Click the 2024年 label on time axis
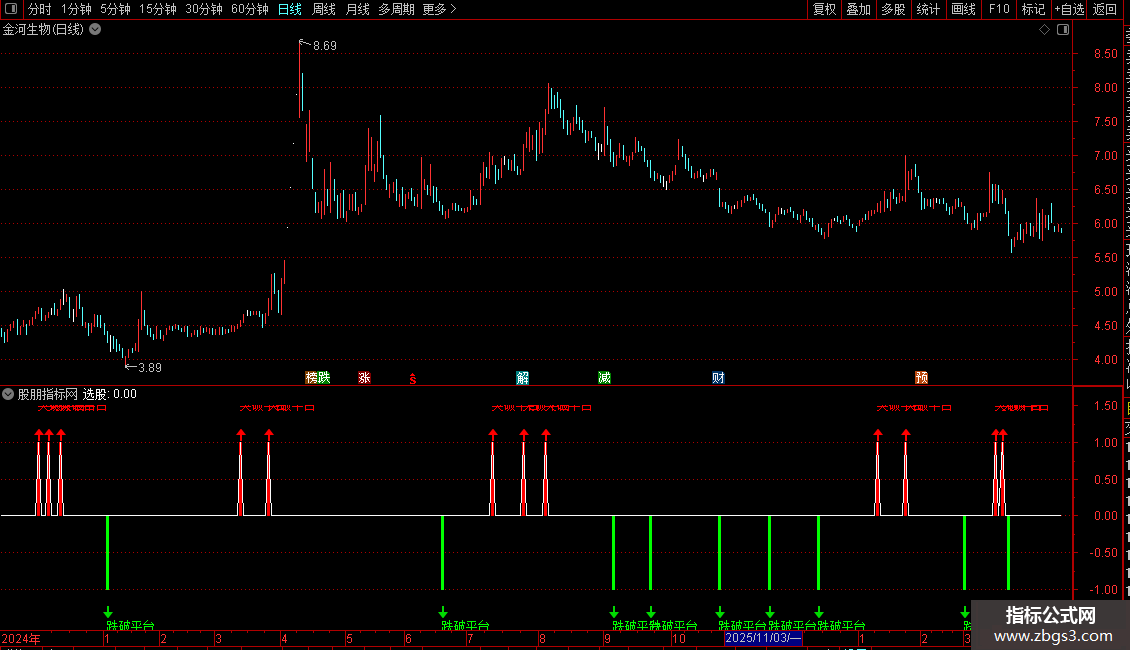1130x650 pixels. pos(21,638)
